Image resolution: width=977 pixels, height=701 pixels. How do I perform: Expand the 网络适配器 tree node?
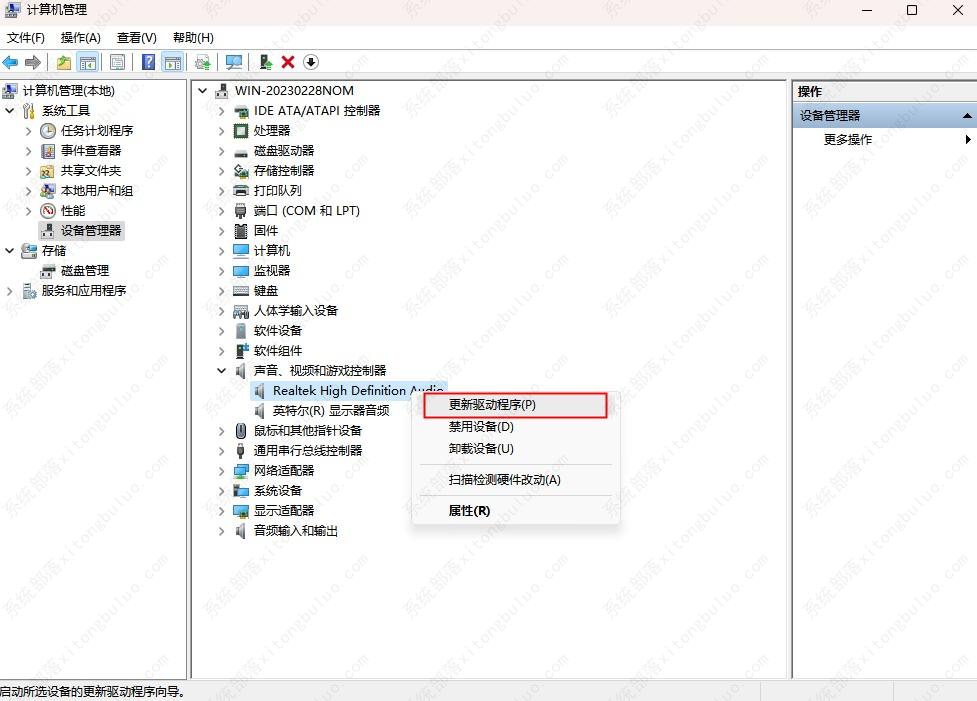pos(221,470)
